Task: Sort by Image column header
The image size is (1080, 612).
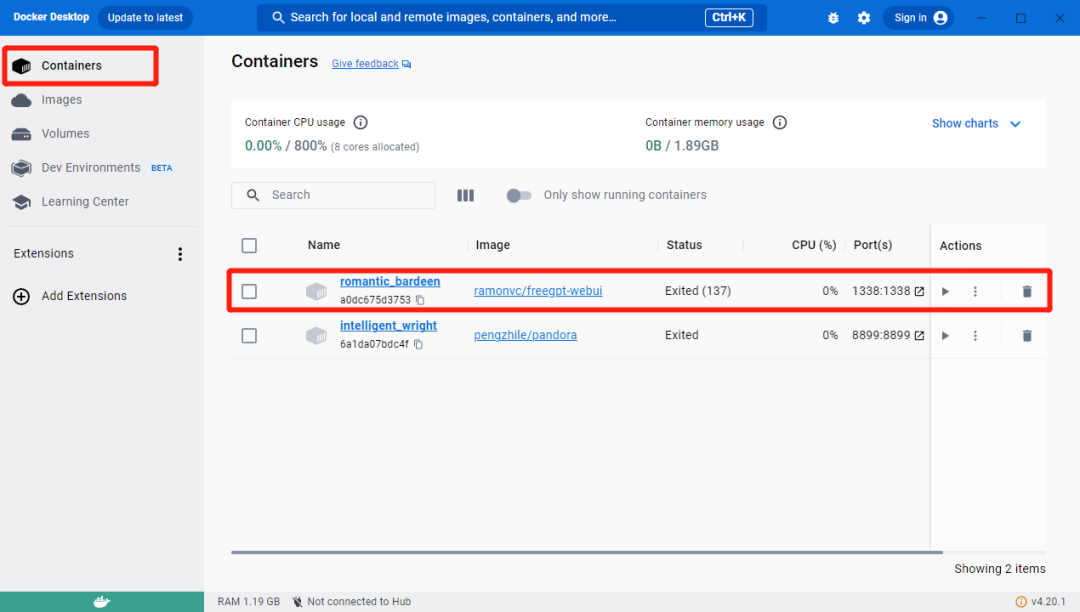Action: tap(492, 245)
